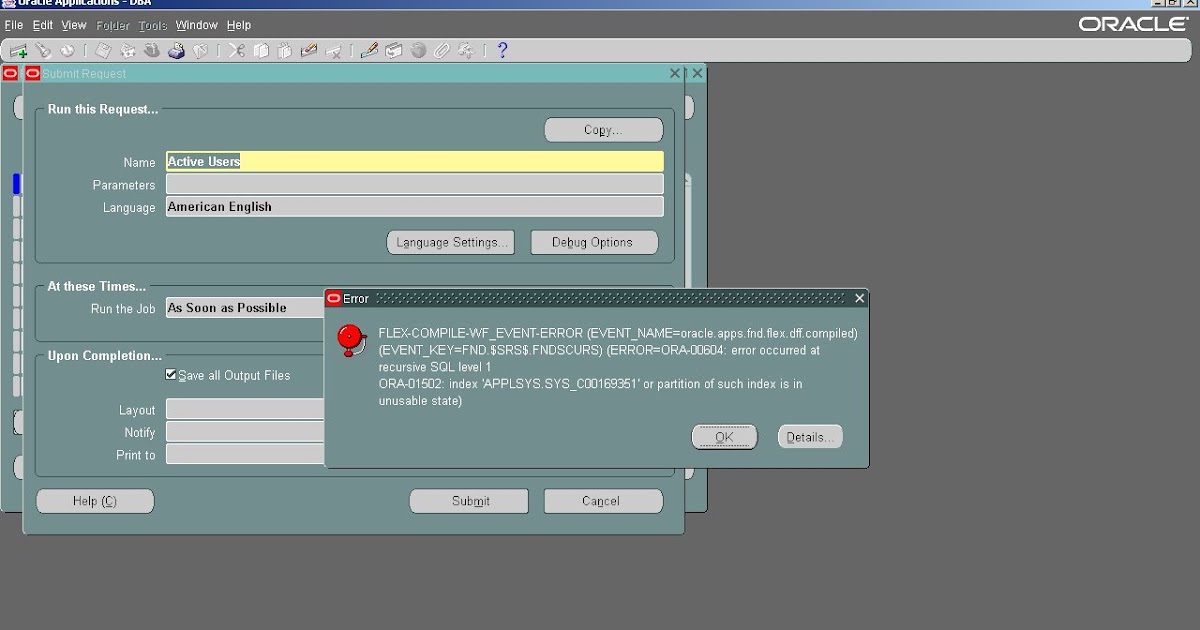Open the Help menu

(x=239, y=25)
